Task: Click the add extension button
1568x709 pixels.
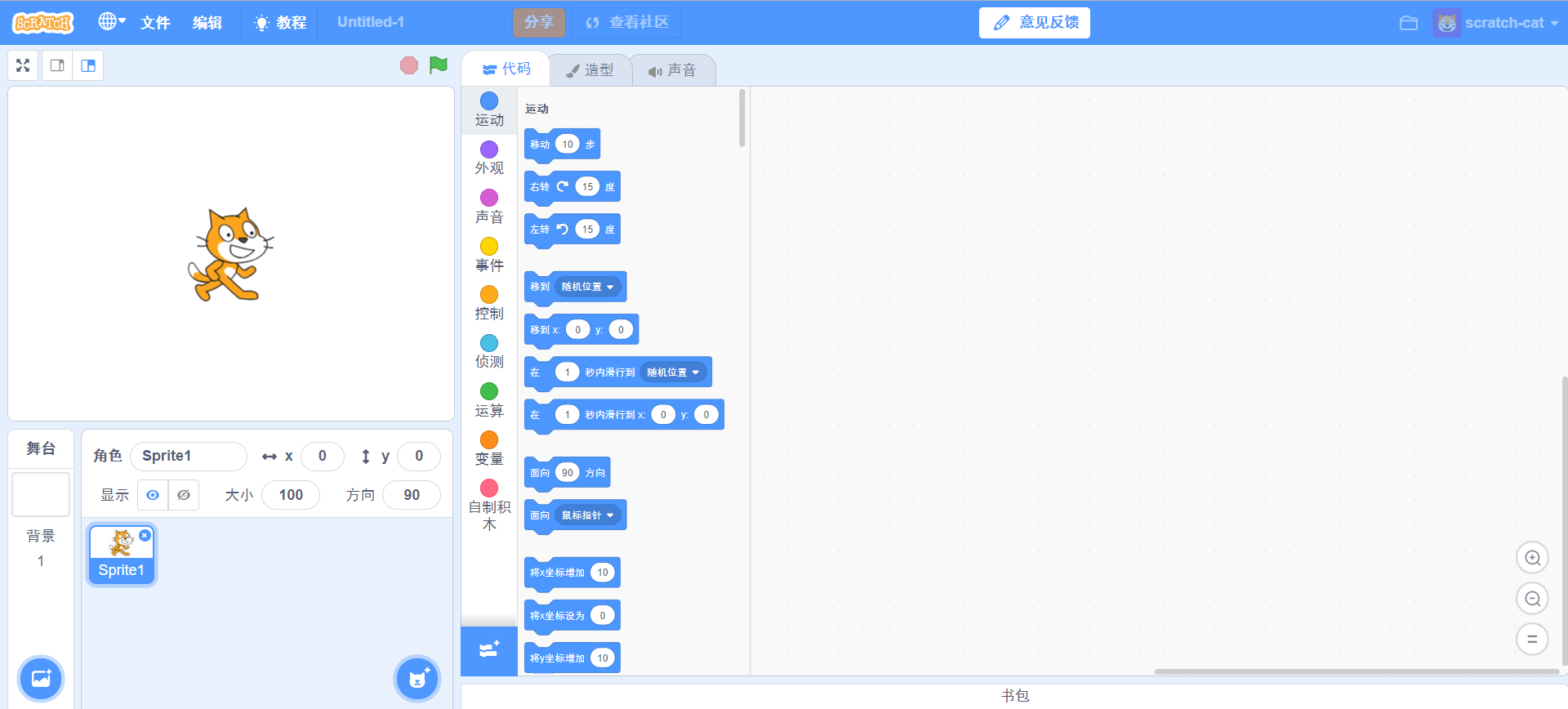Action: pos(489,650)
